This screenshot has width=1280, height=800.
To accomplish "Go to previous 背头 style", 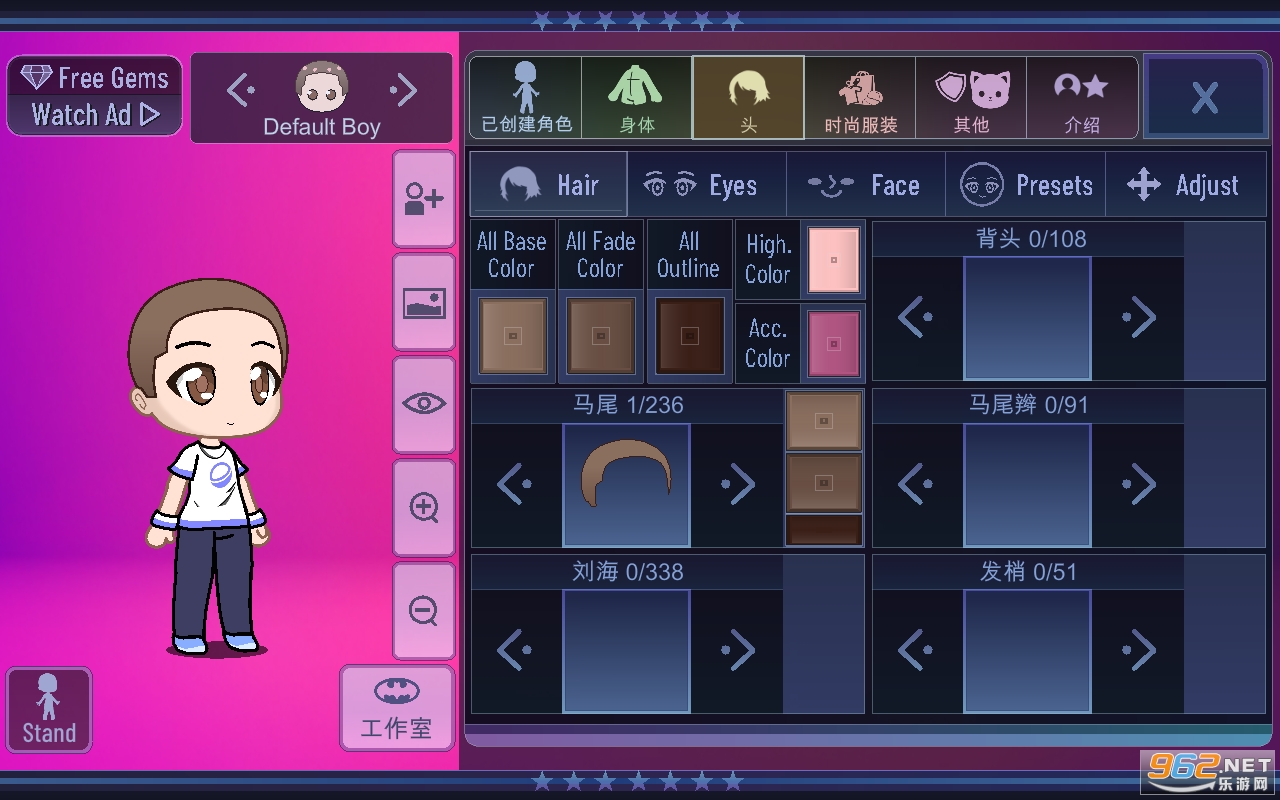I will 916,318.
